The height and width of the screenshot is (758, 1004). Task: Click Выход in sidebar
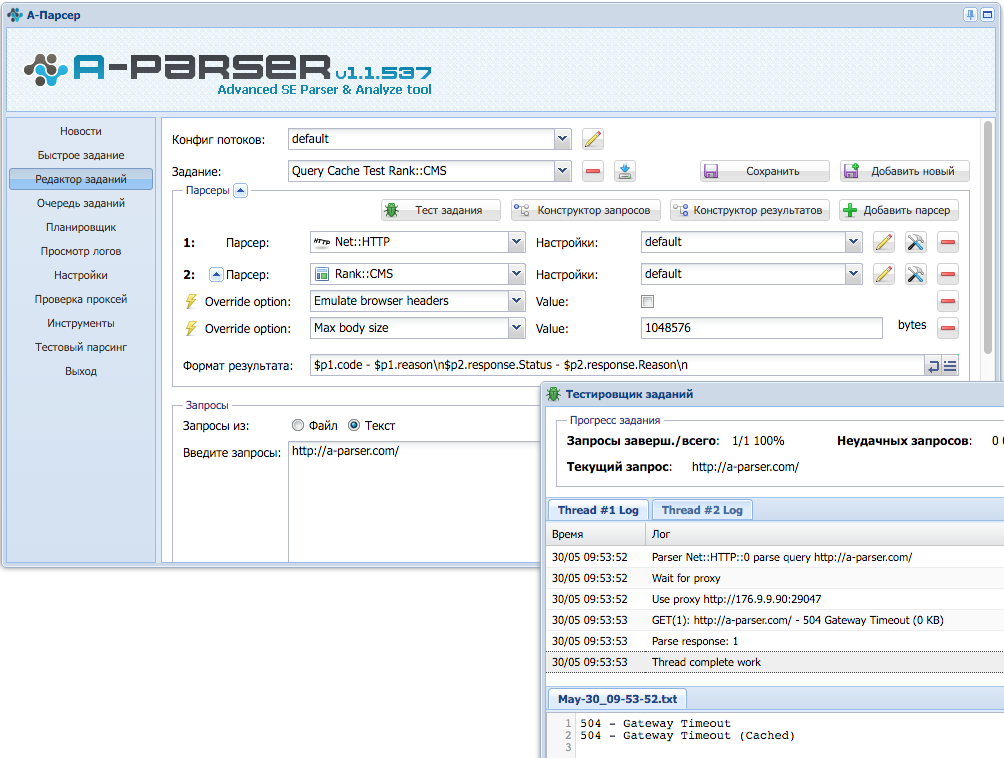click(x=81, y=371)
